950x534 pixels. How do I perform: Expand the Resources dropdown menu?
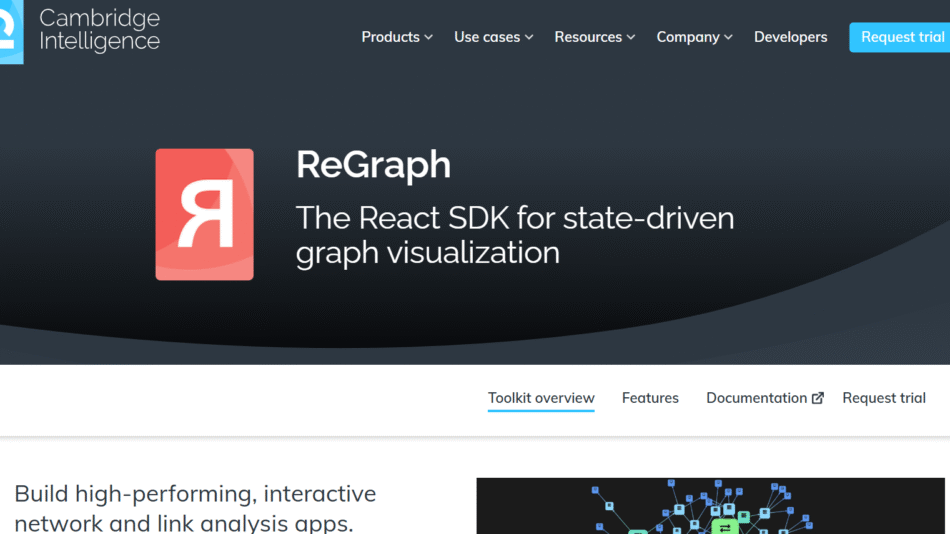[594, 37]
